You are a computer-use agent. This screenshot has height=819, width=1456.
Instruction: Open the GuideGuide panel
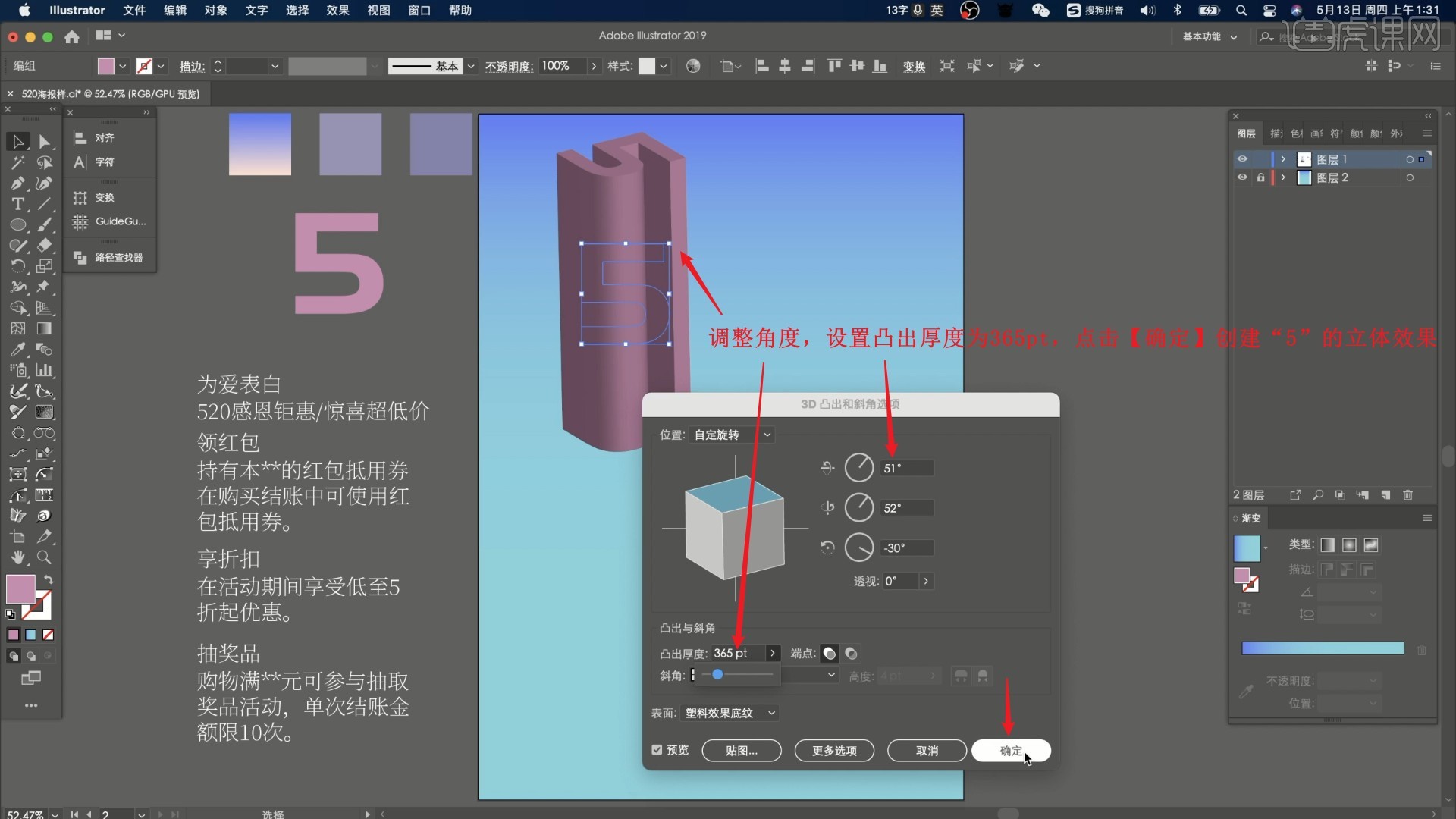point(109,221)
